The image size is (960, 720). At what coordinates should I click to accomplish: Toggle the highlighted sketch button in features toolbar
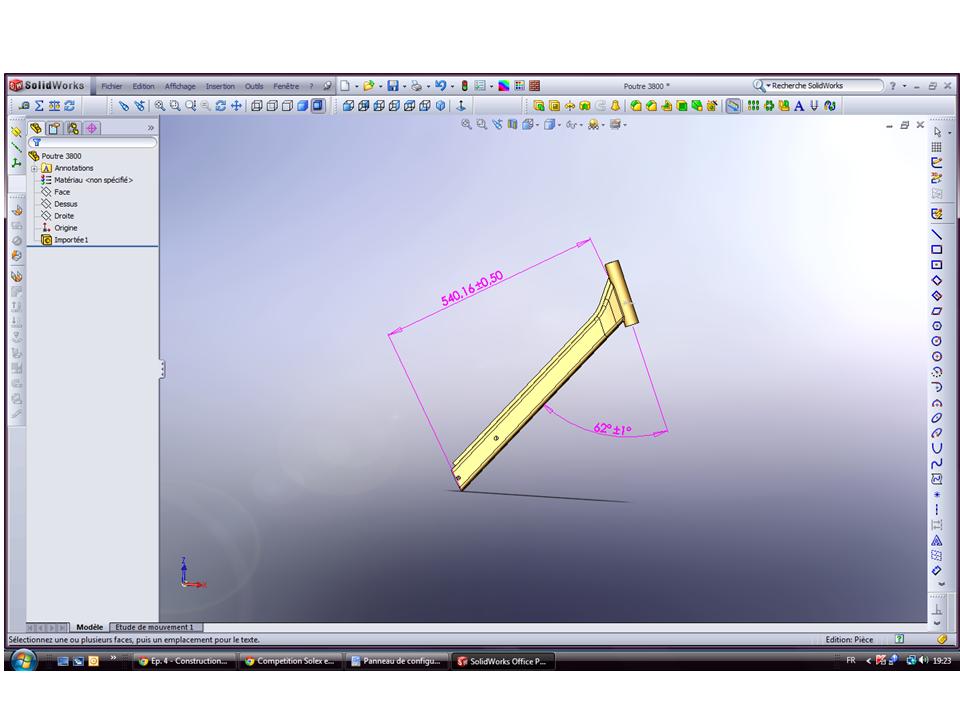734,105
